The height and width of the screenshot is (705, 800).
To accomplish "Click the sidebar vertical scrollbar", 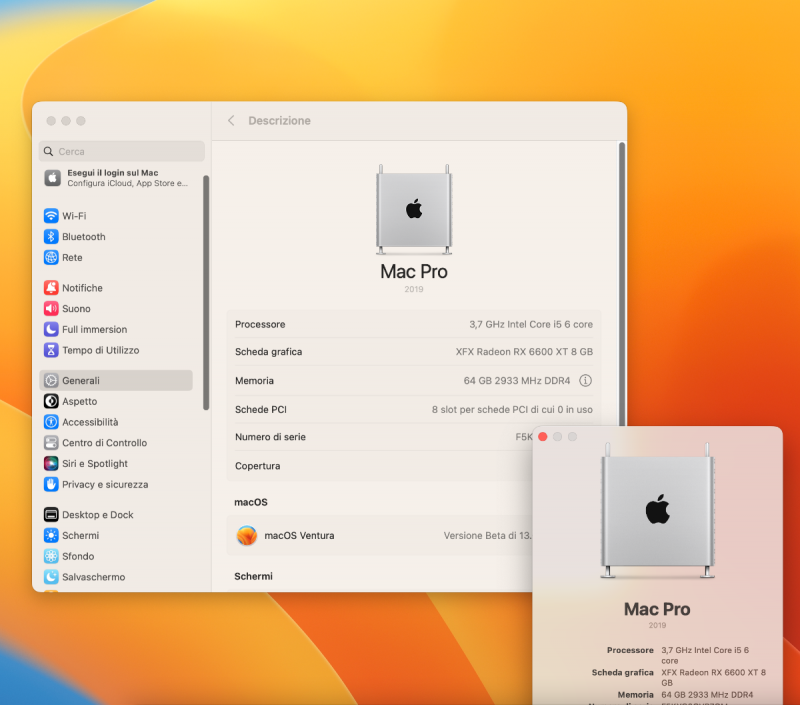I will point(206,292).
